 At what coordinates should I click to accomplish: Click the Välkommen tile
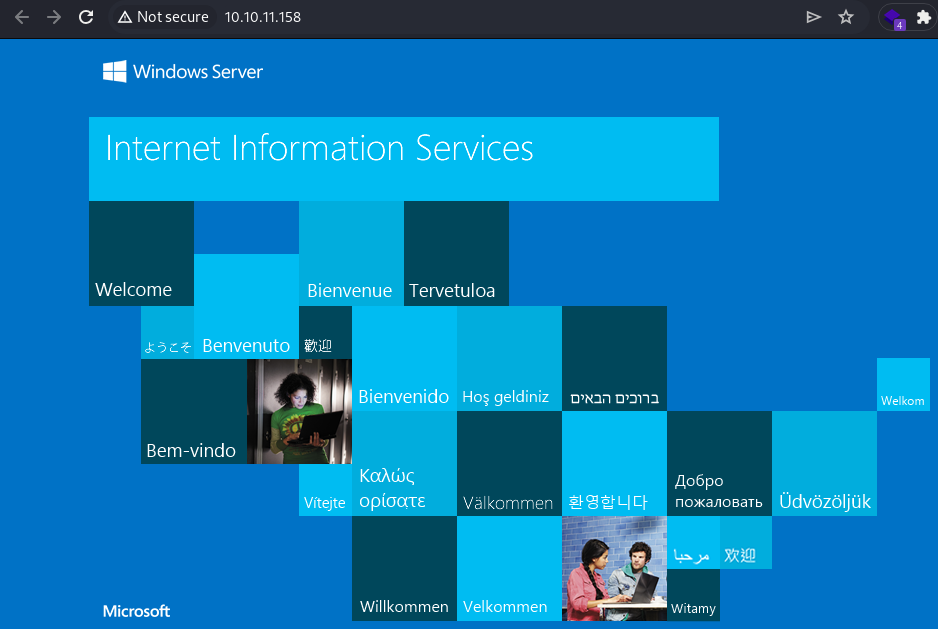tap(509, 463)
